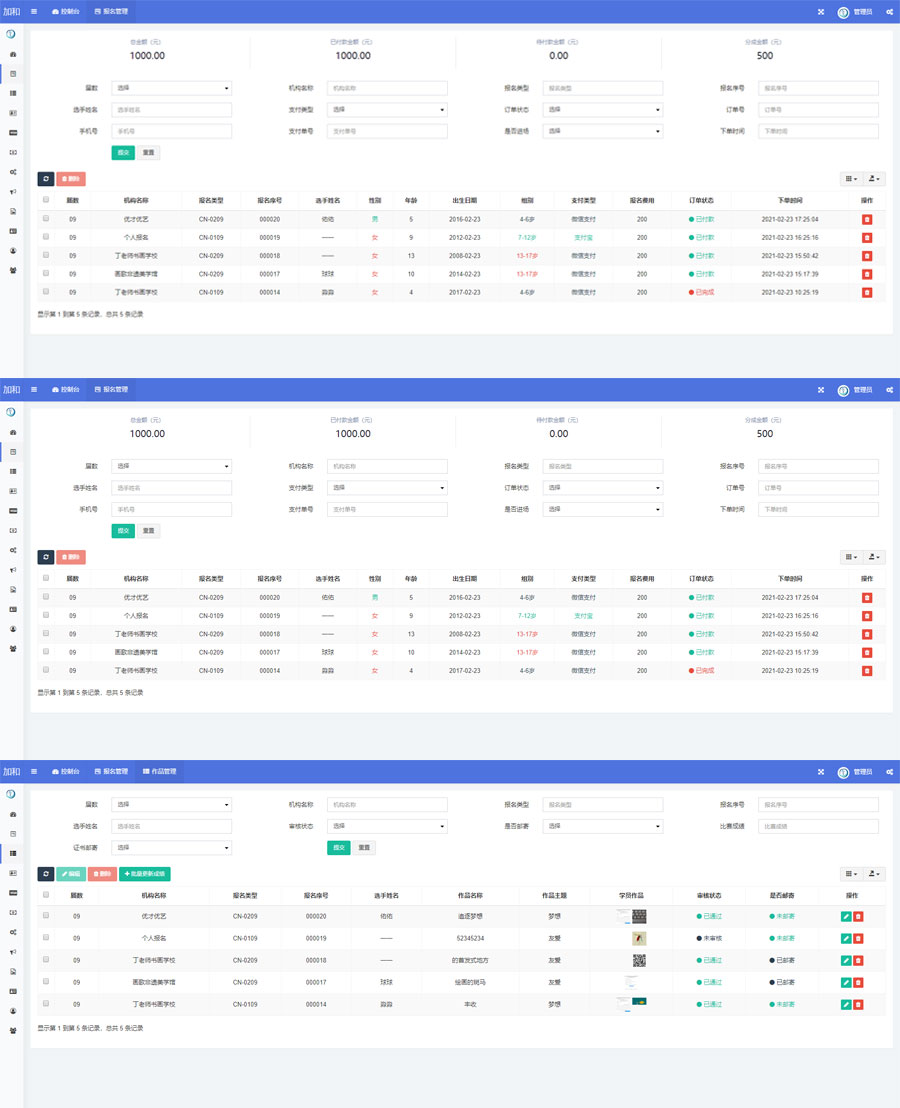Tick the select-all header checkbox in the top screen's table
900x1108 pixels.
coord(46,199)
